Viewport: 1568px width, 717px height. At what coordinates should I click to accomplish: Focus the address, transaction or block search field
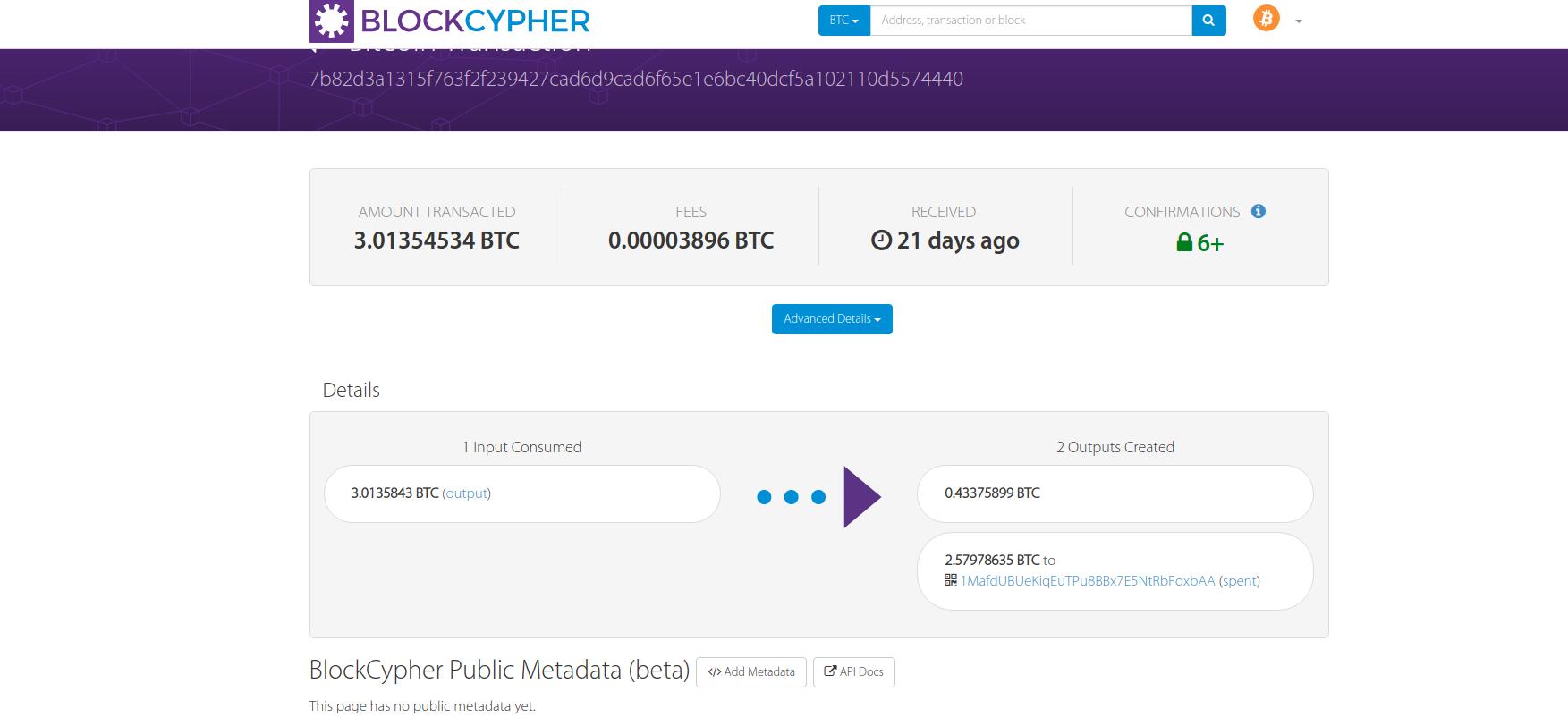1030,21
